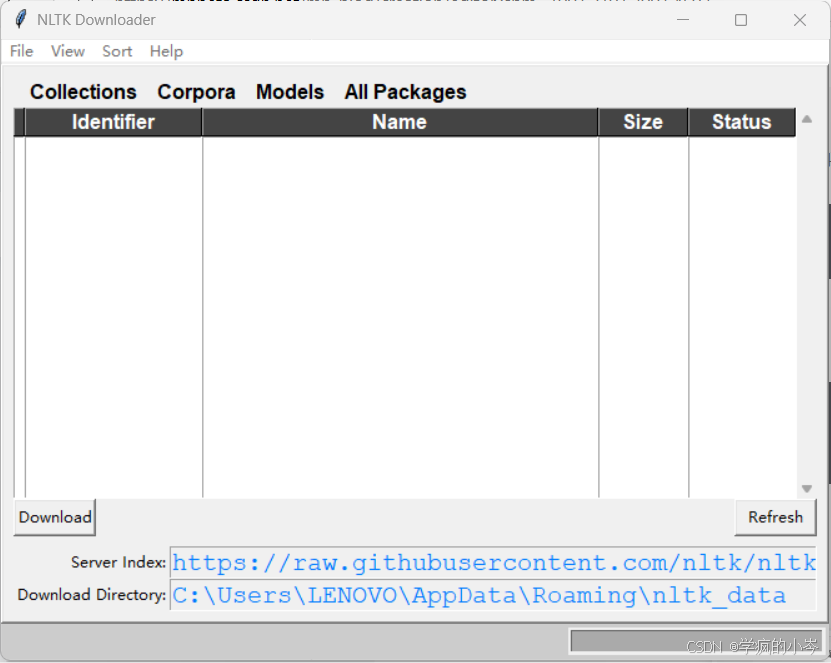Switch to the All Packages tab
Screen dimensions: 831x663
(405, 92)
